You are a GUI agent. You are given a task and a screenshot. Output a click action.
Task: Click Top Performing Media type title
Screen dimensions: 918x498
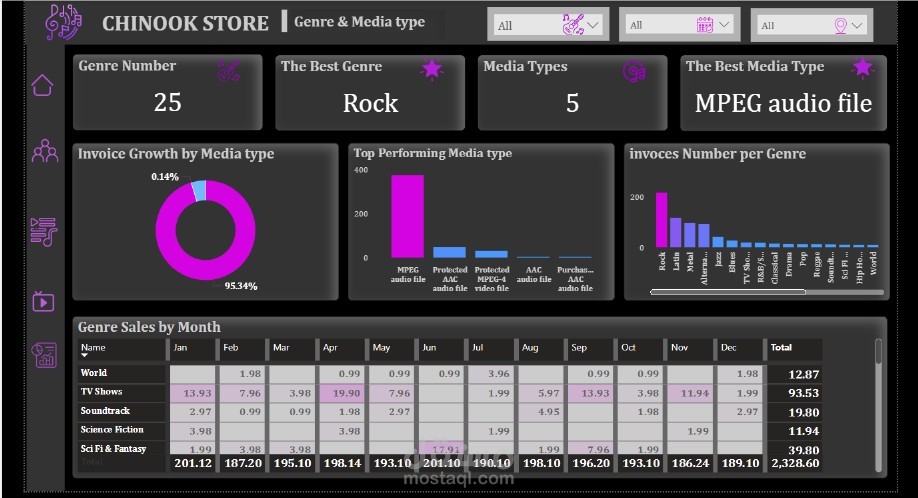[433, 153]
